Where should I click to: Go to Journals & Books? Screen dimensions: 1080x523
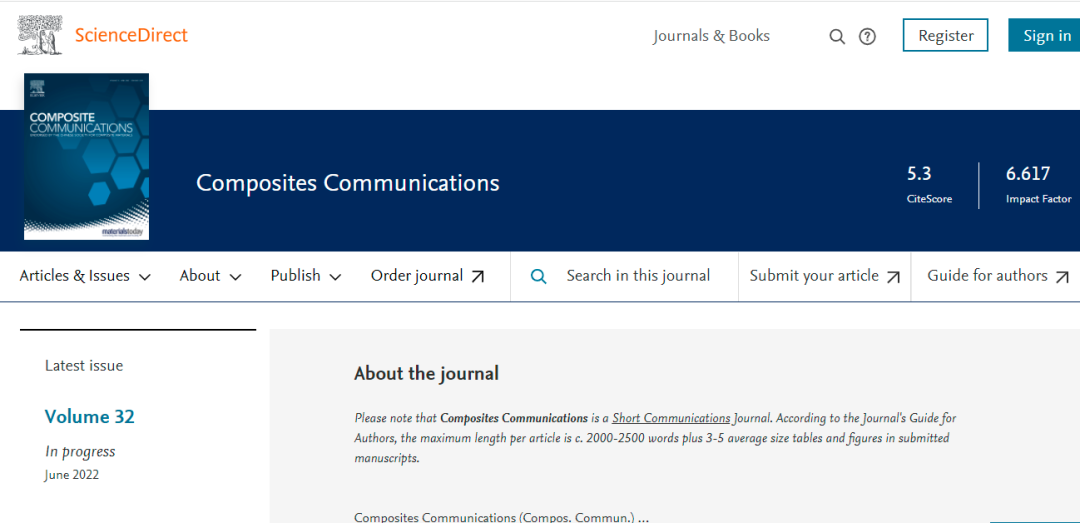tap(711, 36)
